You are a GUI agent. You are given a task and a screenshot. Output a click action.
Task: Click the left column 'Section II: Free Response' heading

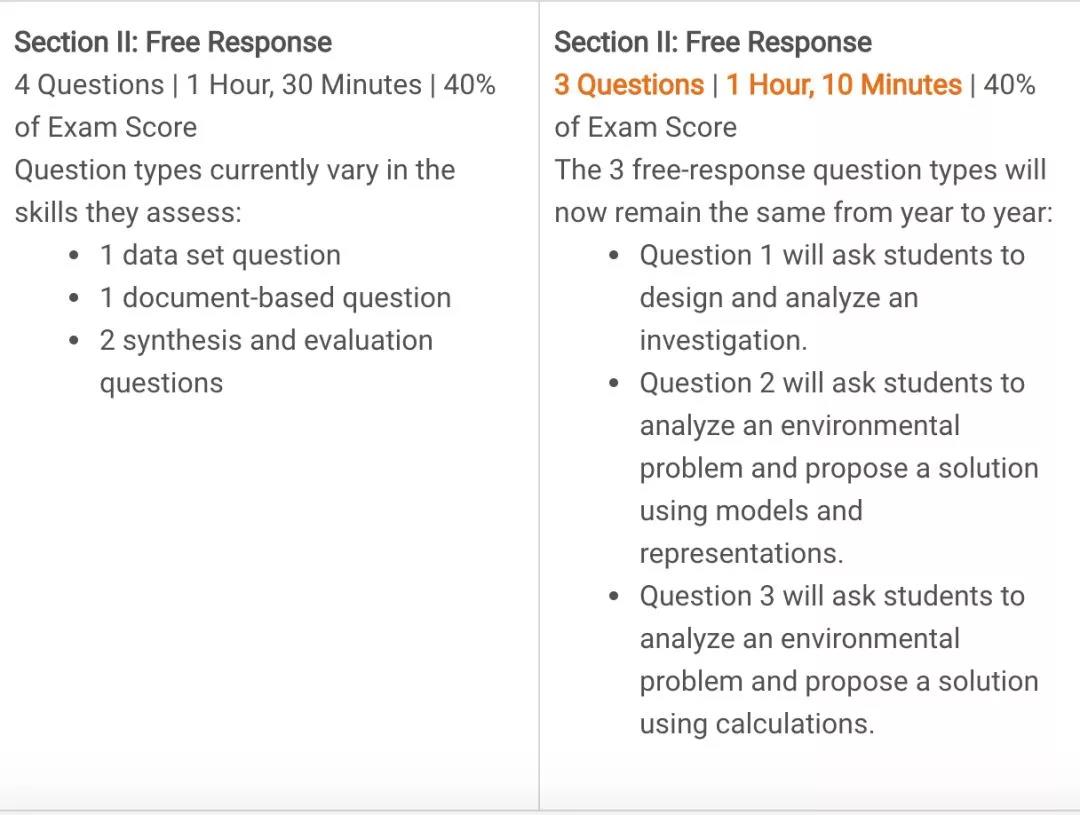(173, 42)
